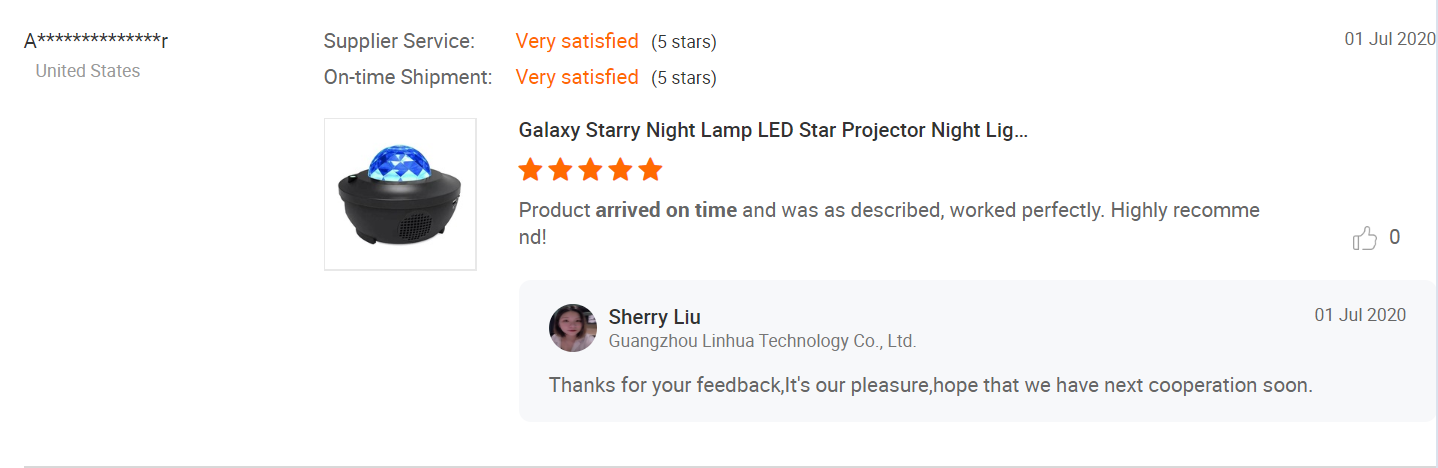1438x468 pixels.
Task: Click Guangzhou Linhua Technology Co., Ltd. company name
Action: [762, 341]
